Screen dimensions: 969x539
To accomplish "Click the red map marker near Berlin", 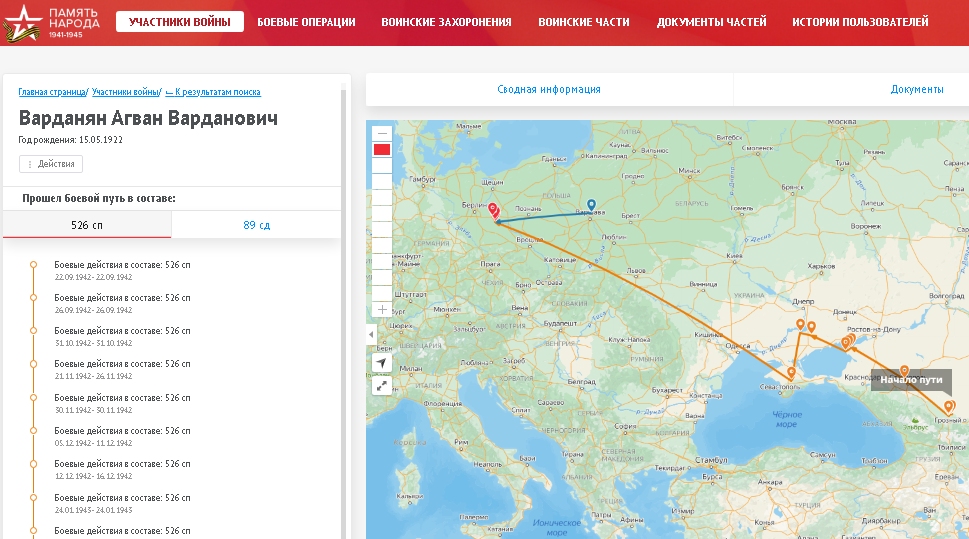I will (x=492, y=211).
